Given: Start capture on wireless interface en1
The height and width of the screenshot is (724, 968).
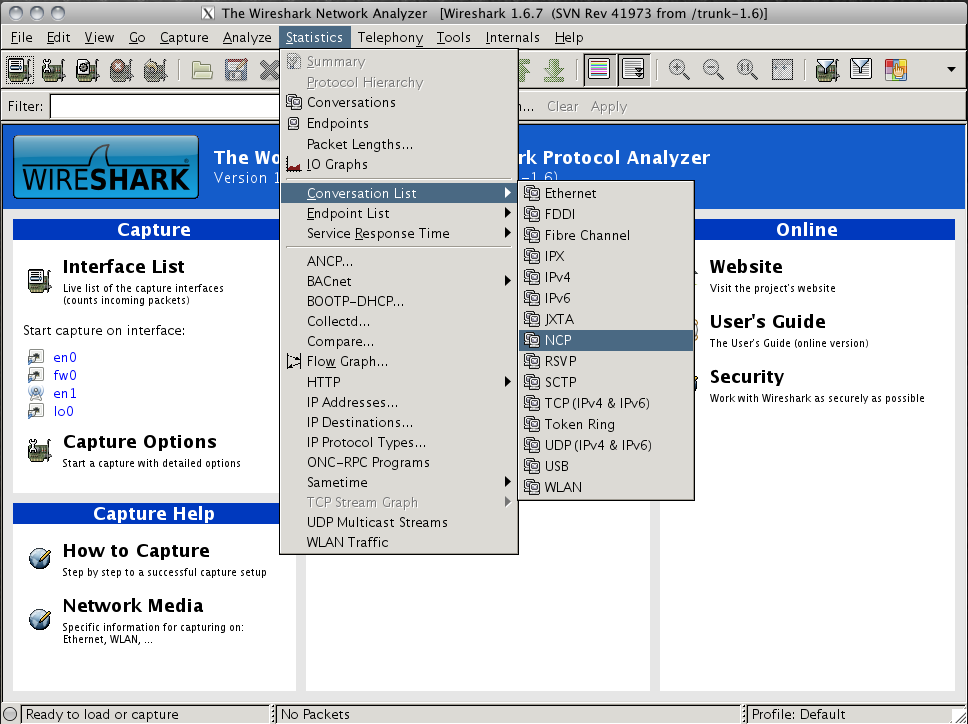Looking at the screenshot, I should click(x=65, y=393).
